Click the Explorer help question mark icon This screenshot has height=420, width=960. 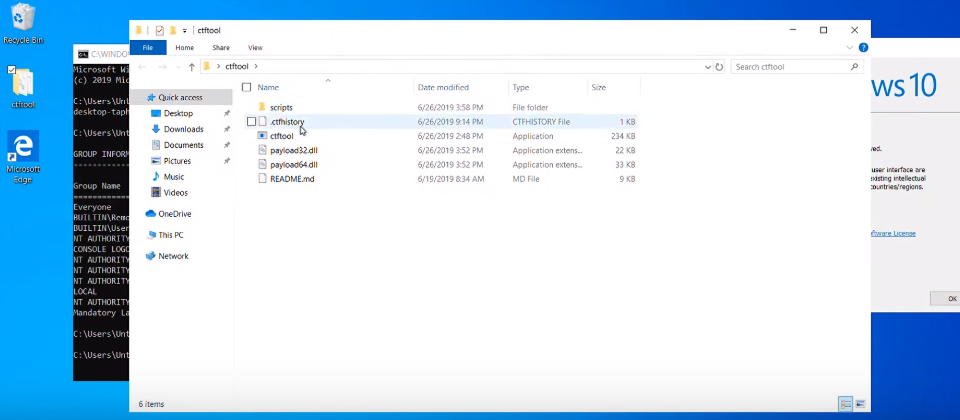(863, 47)
